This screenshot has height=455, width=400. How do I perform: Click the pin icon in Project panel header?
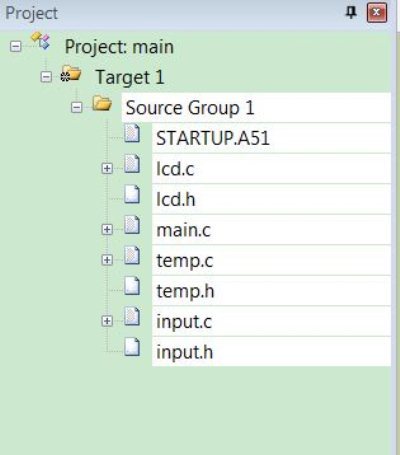(x=351, y=13)
